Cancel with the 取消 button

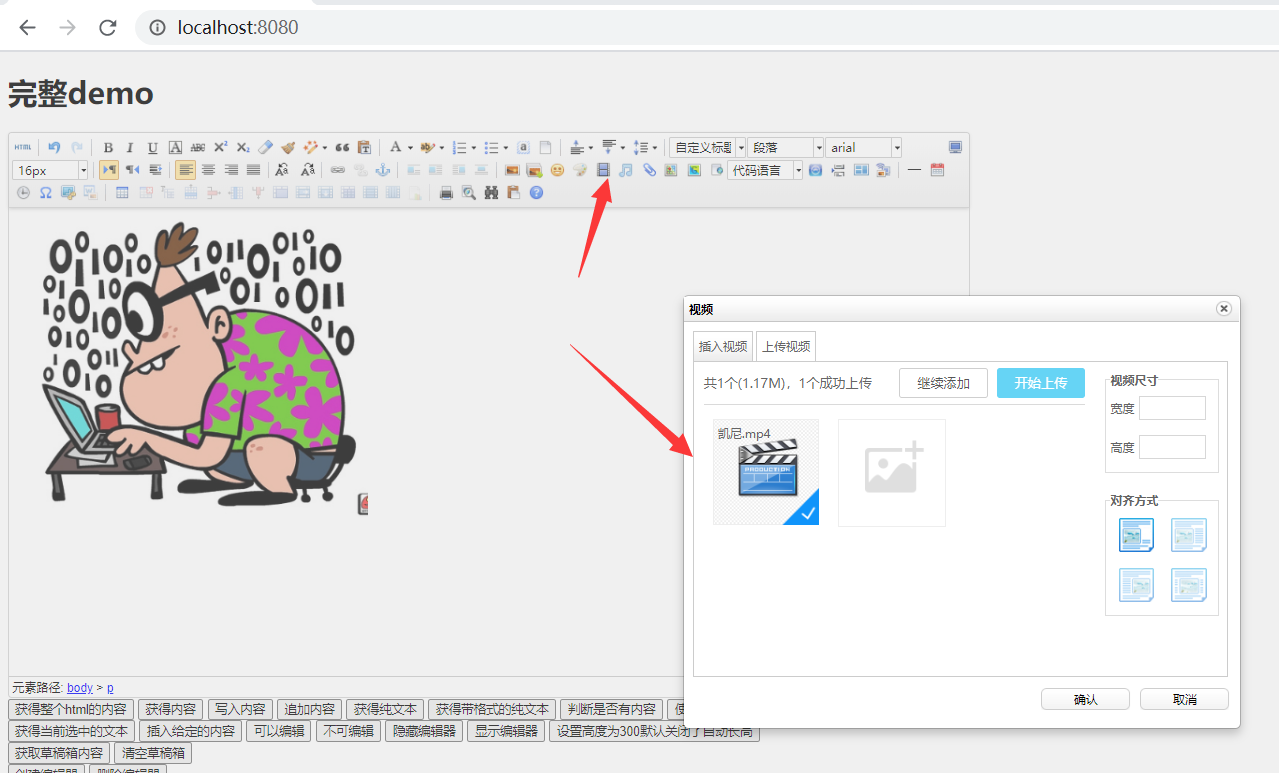tap(1184, 700)
